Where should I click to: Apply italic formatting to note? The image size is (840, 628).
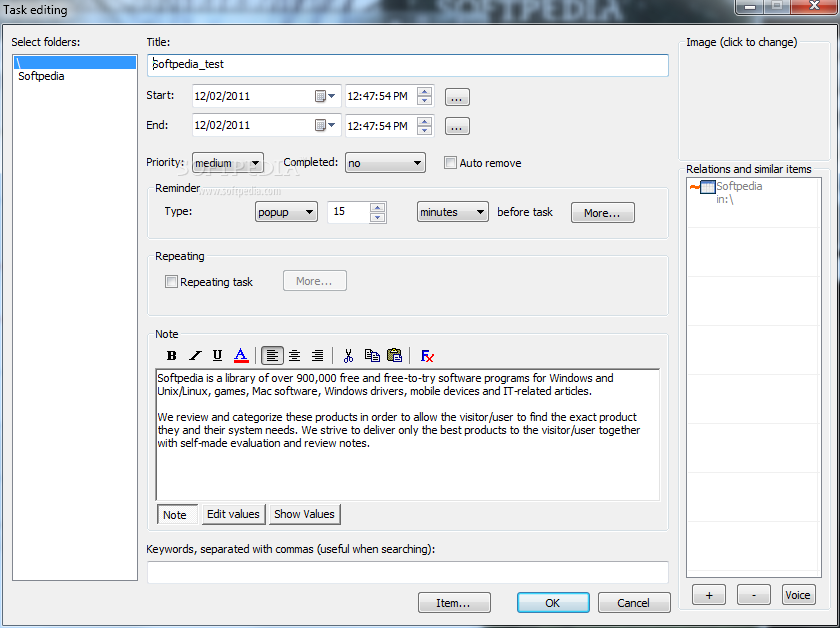point(195,355)
